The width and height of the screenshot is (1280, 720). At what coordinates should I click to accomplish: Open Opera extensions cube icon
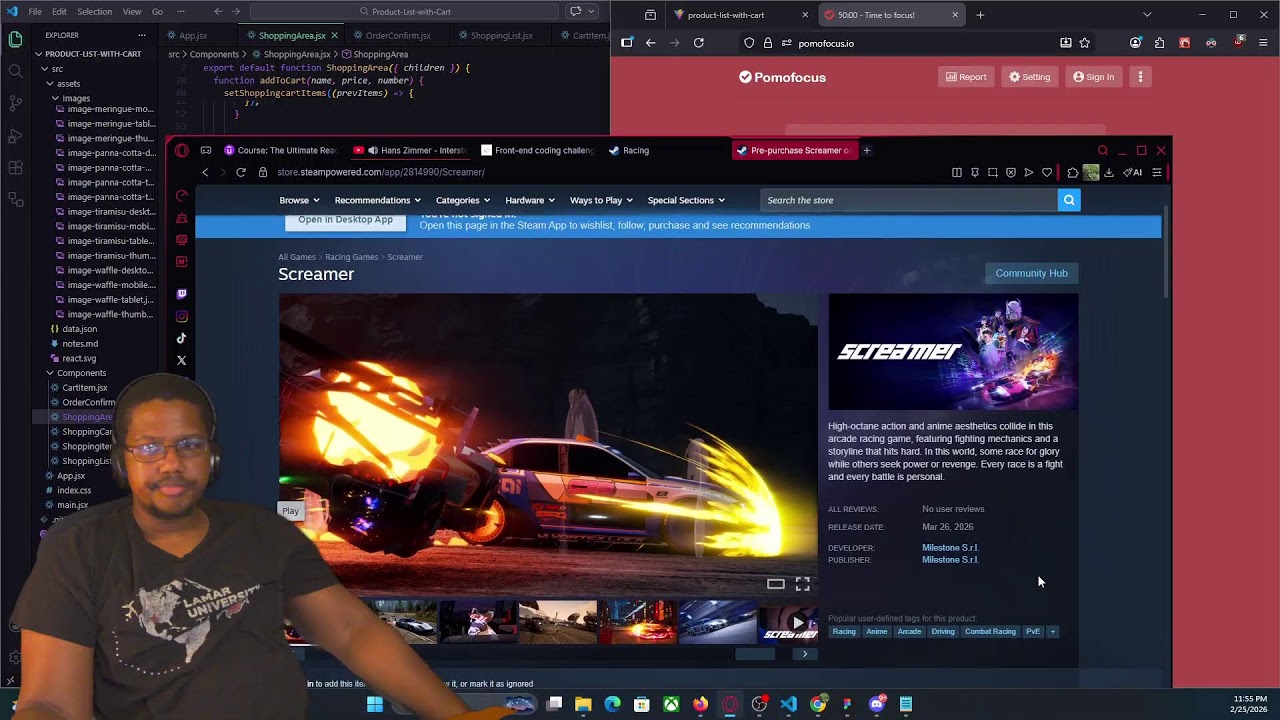point(1073,172)
